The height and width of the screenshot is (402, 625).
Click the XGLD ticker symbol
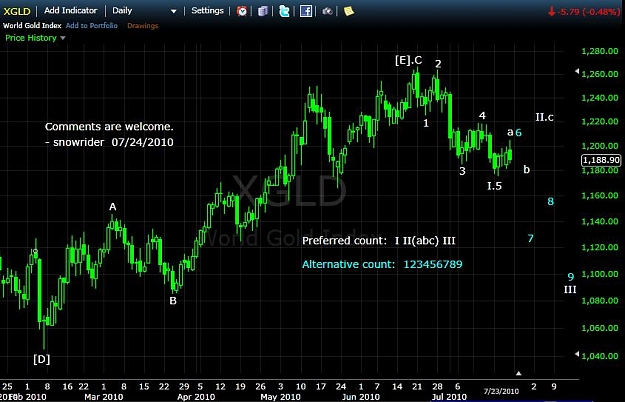click(17, 11)
